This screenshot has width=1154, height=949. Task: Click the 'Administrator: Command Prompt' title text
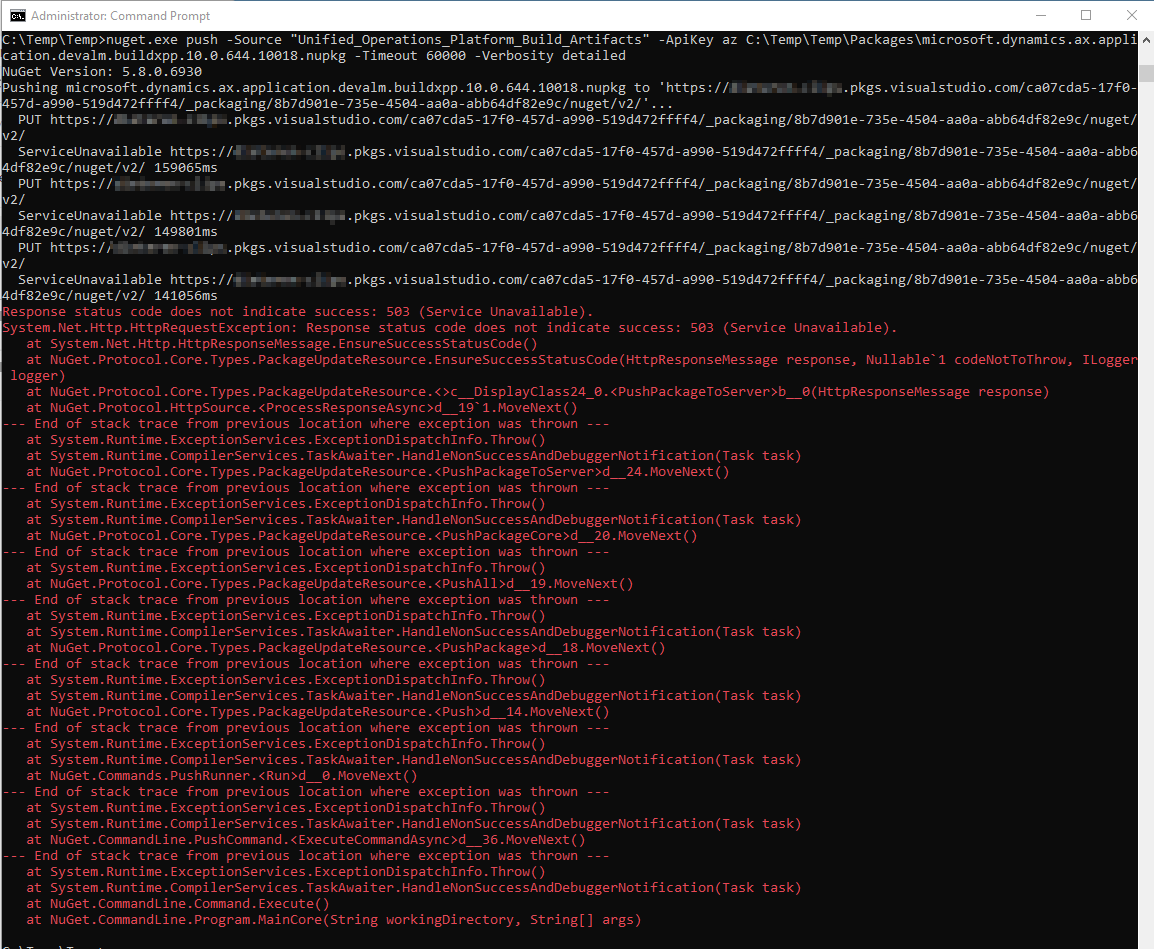[x=121, y=15]
